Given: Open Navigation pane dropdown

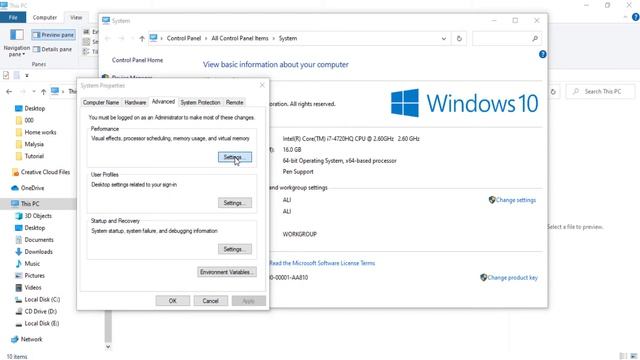Looking at the screenshot, I should [17, 43].
